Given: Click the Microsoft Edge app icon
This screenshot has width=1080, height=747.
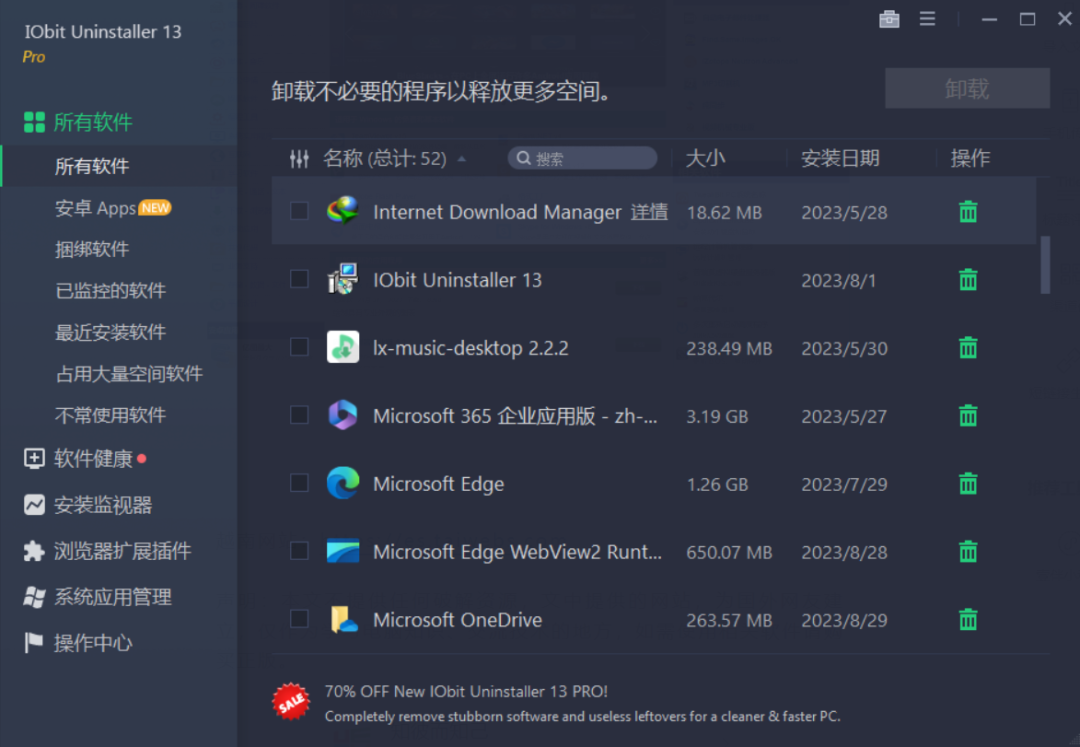Looking at the screenshot, I should pos(342,483).
